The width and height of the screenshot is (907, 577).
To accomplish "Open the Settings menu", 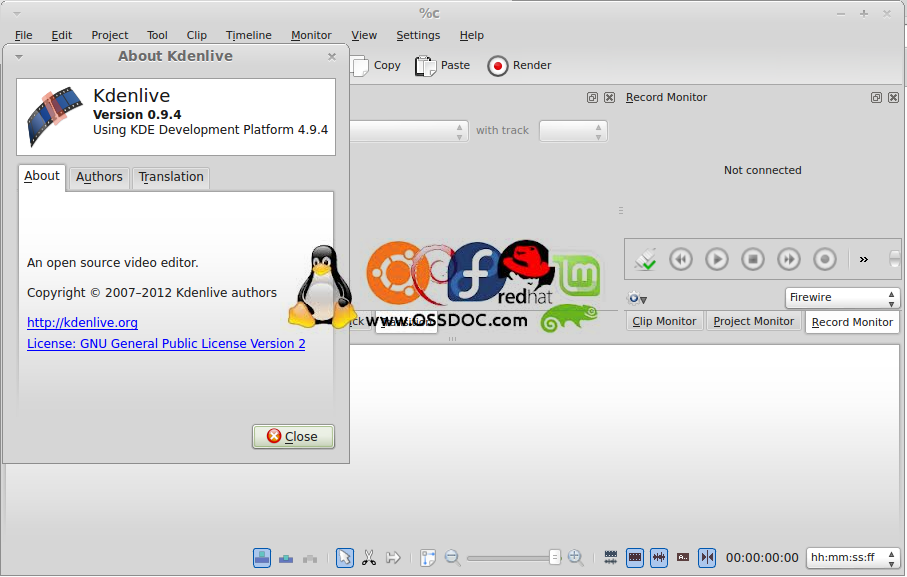I will pyautogui.click(x=418, y=35).
